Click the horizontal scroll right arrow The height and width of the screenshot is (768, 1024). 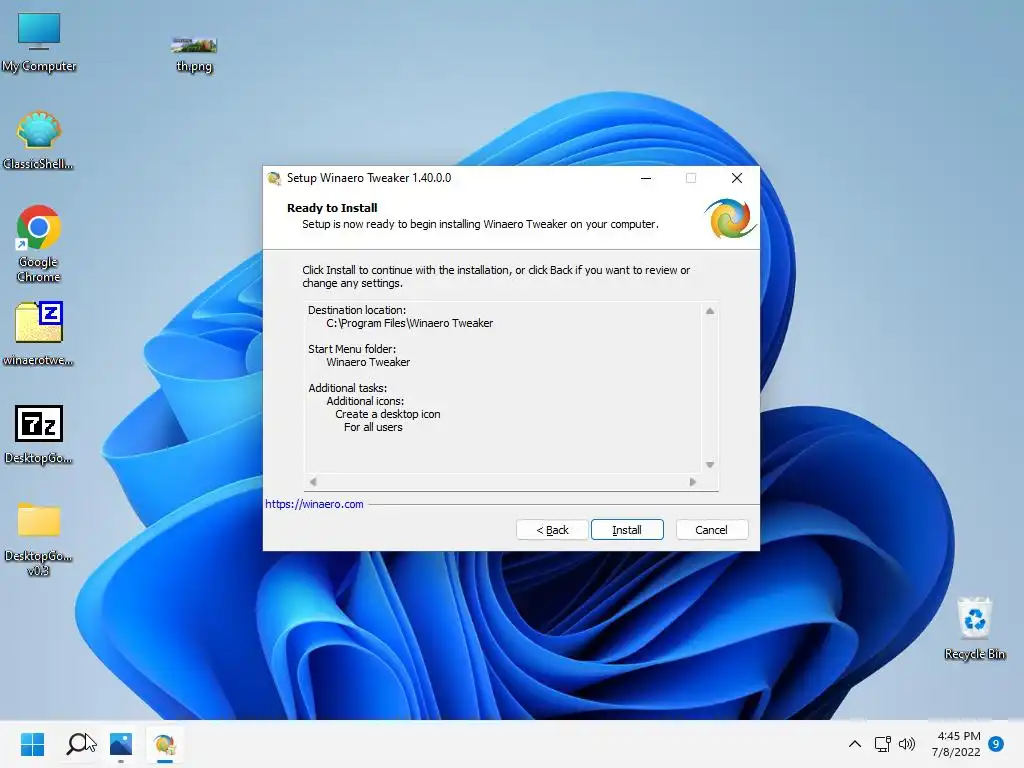693,482
